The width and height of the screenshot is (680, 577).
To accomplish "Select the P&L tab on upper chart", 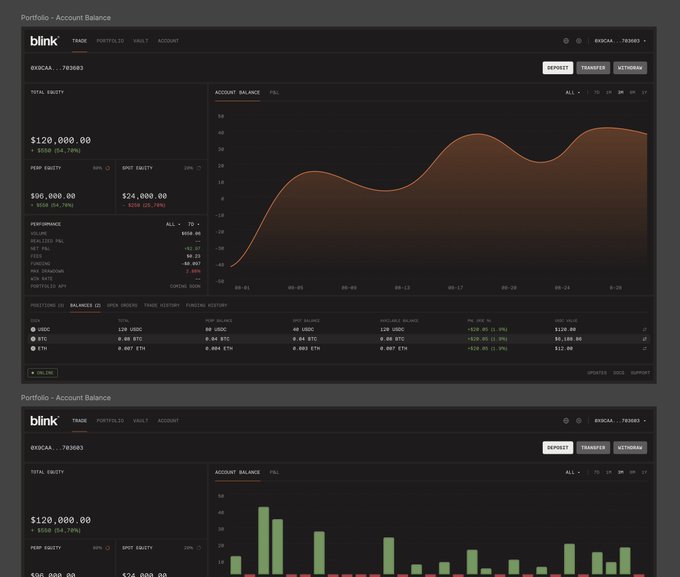I will pos(274,92).
